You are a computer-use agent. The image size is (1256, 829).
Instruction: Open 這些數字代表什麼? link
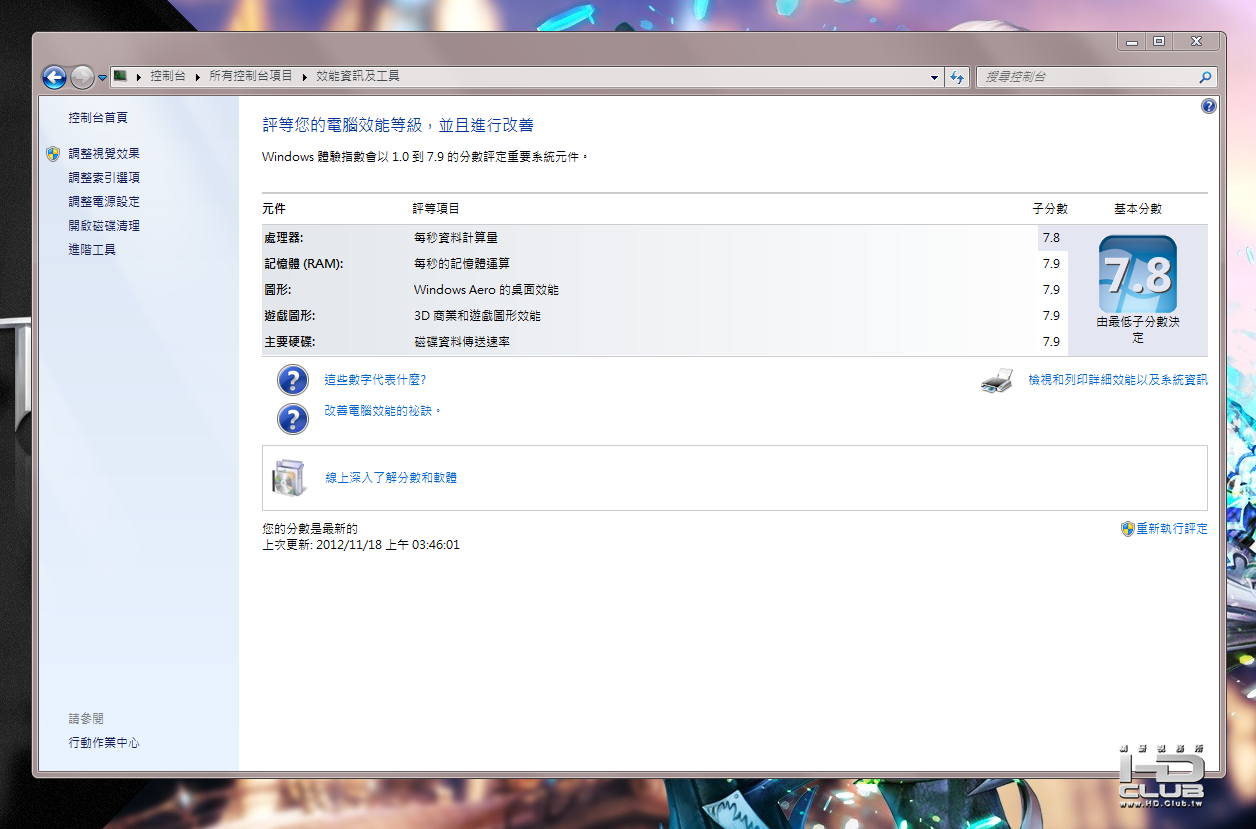pyautogui.click(x=375, y=380)
